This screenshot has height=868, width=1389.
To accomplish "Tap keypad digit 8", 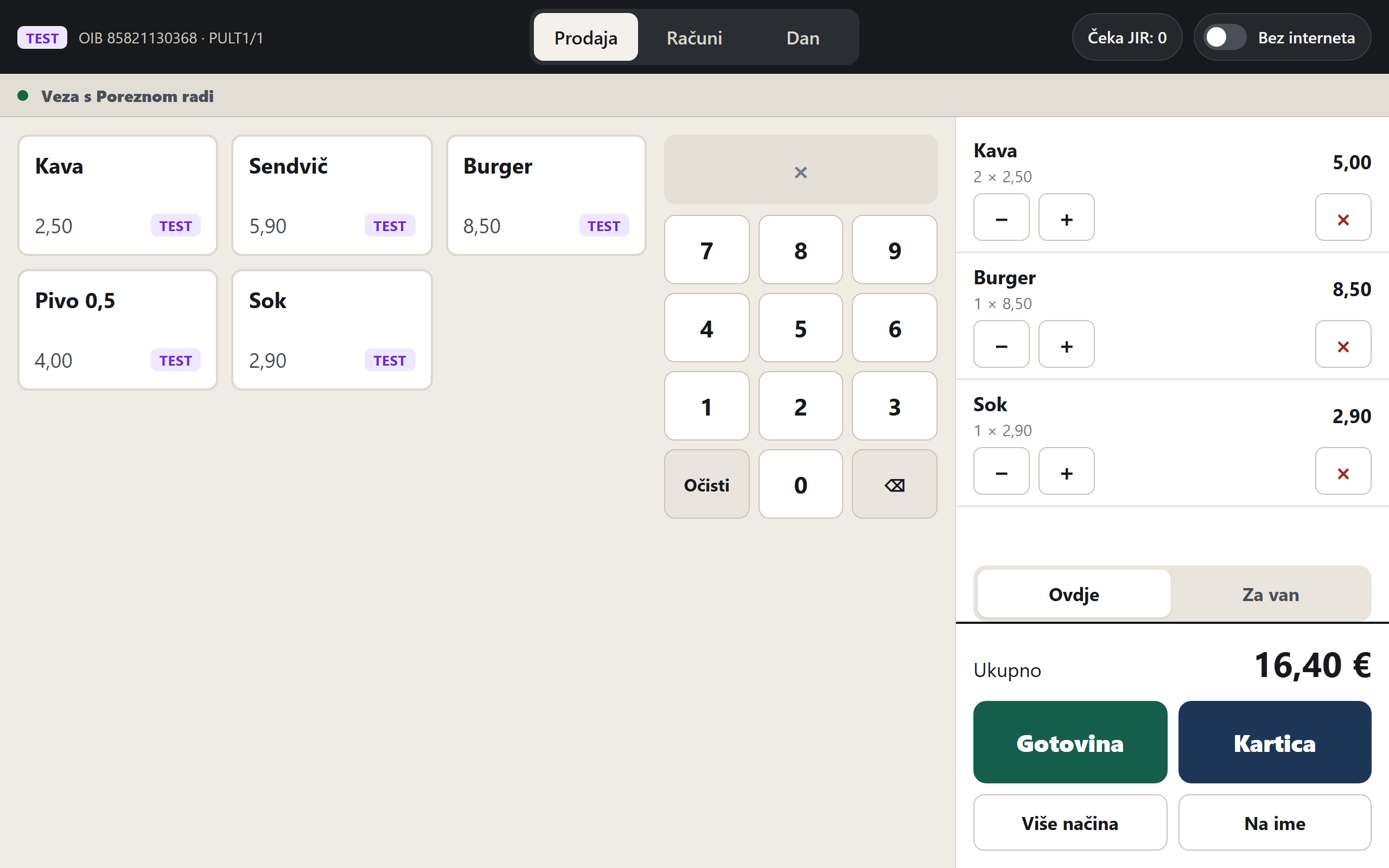I will [800, 250].
